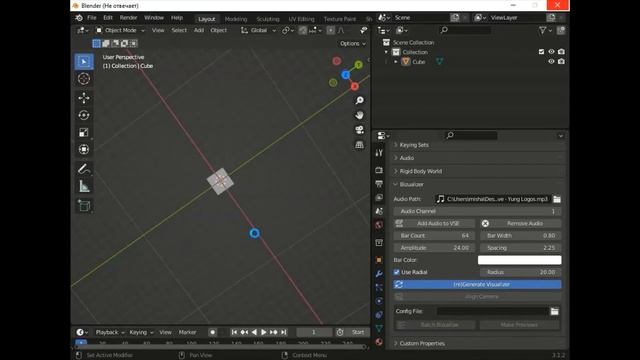The width and height of the screenshot is (640, 360).
Task: Disable Collection in renders camera icon
Action: pos(561,52)
